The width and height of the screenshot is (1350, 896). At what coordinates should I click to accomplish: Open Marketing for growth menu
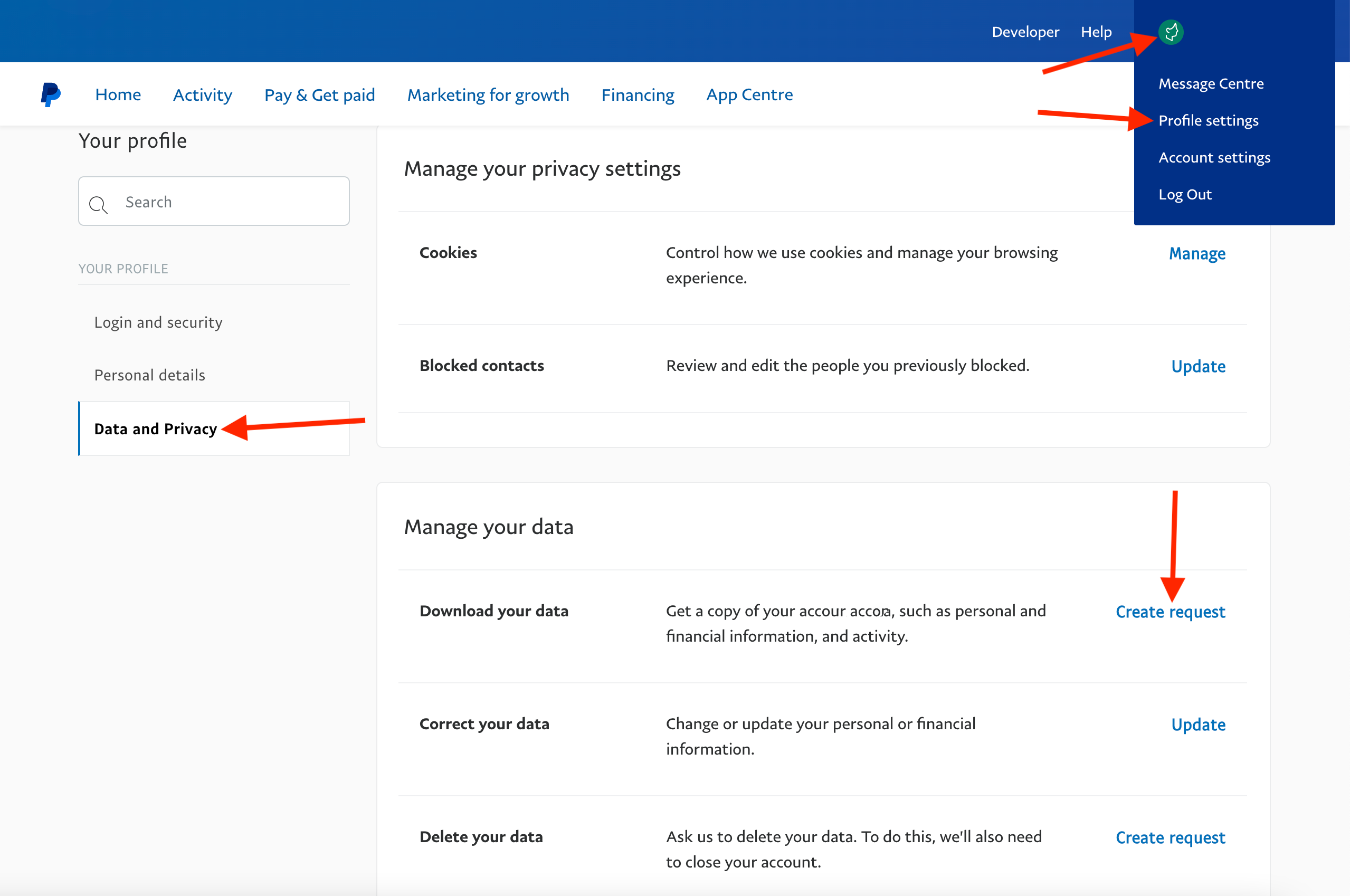coord(488,94)
